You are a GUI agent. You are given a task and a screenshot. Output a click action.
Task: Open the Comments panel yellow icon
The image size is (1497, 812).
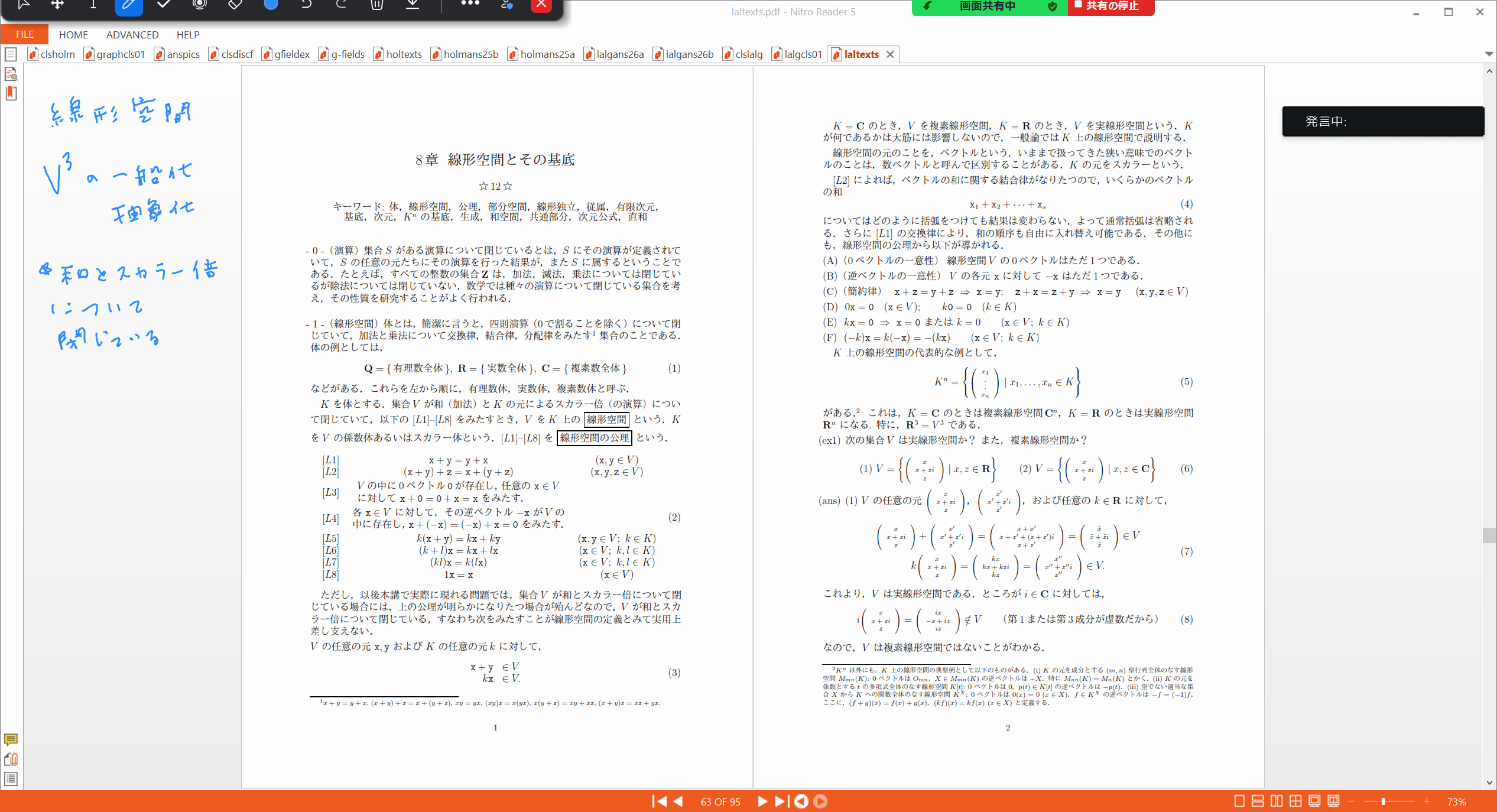11,739
